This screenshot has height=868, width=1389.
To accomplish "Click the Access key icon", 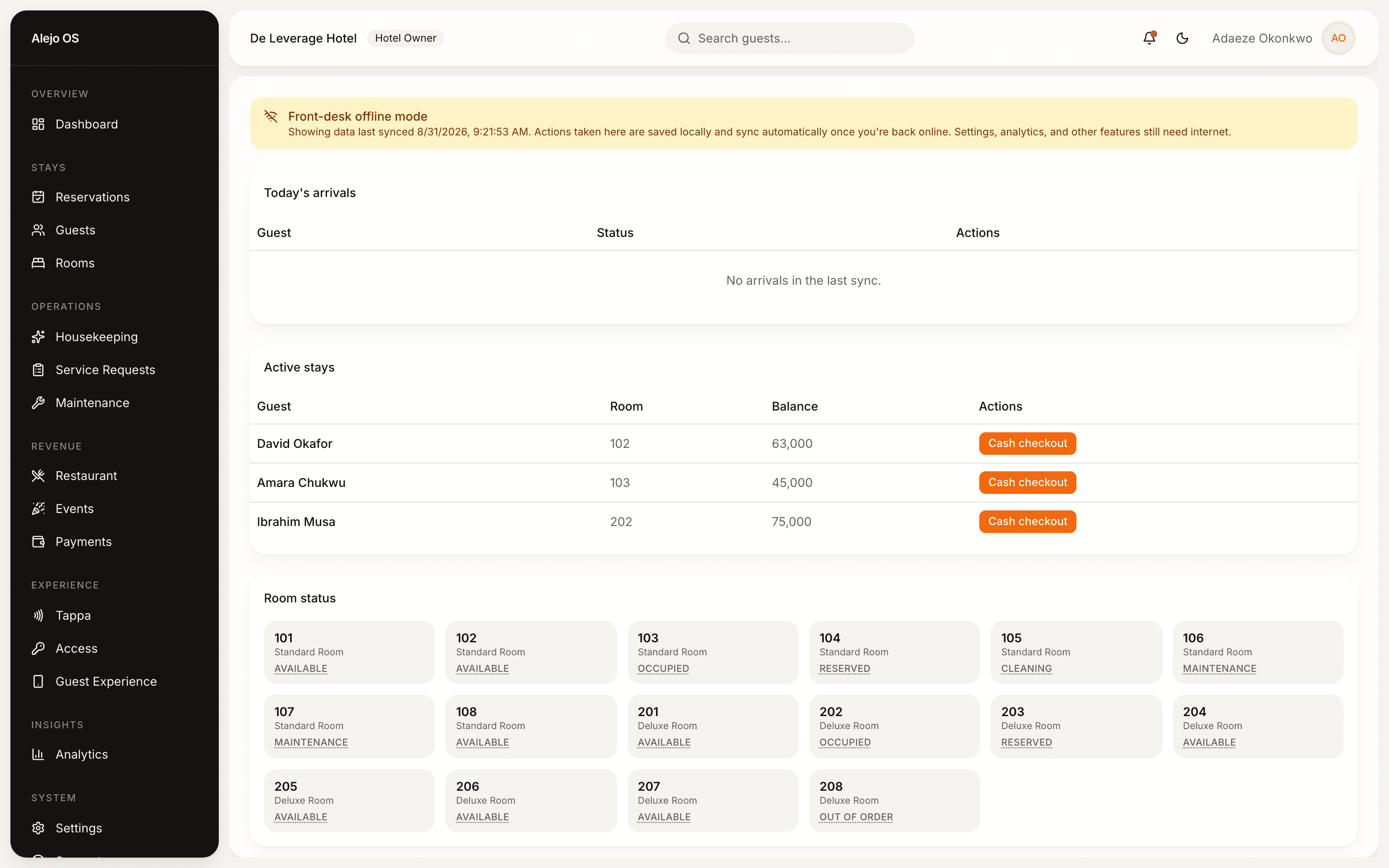I will pos(38,649).
